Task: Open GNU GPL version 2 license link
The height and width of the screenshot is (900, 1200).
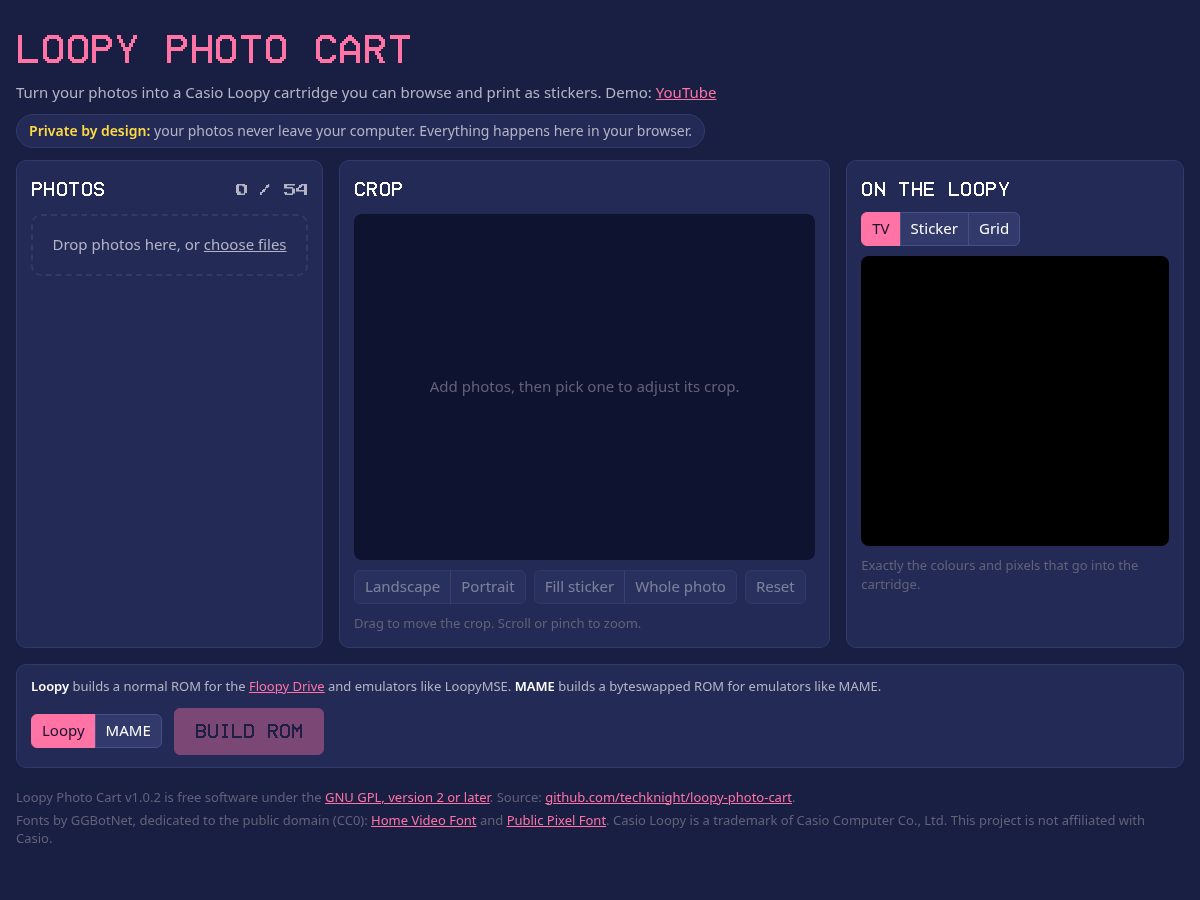Action: point(408,798)
